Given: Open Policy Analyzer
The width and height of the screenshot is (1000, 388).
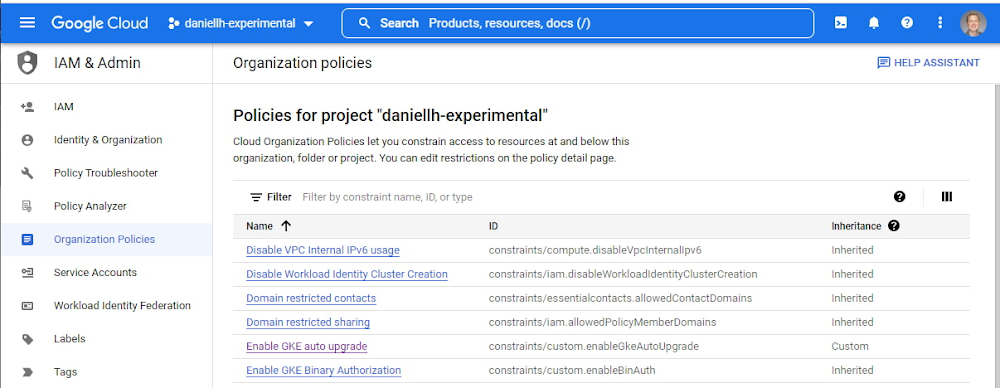Looking at the screenshot, I should pos(90,206).
